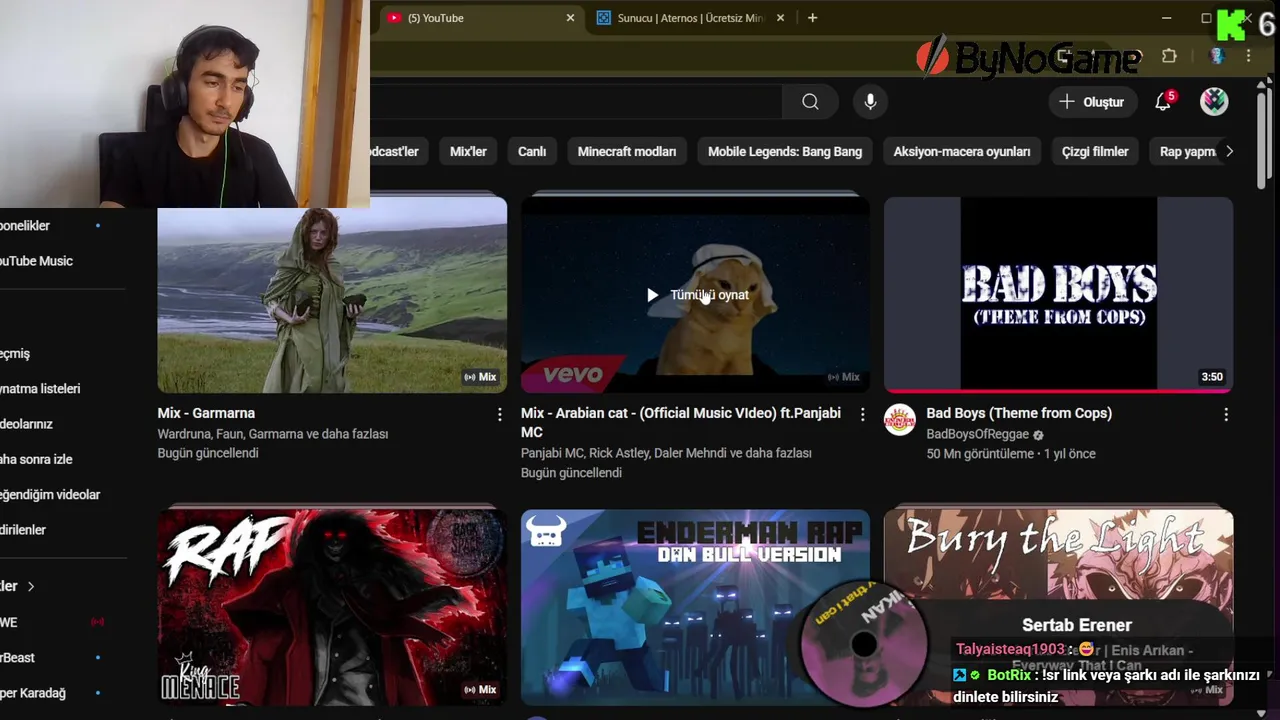Screen dimensions: 1280x720
Task: Click the 3:50 duration badge on Bad Boys
Action: [x=1212, y=377]
